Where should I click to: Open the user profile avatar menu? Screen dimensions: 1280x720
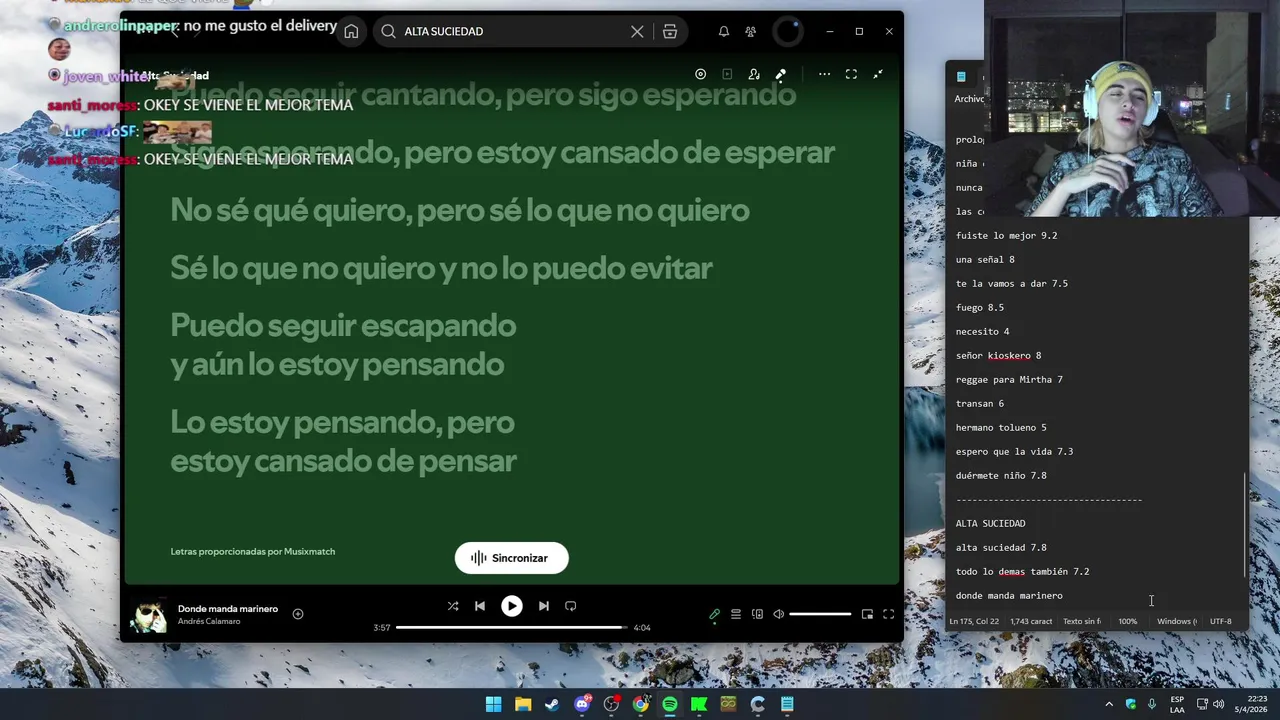pyautogui.click(x=788, y=31)
